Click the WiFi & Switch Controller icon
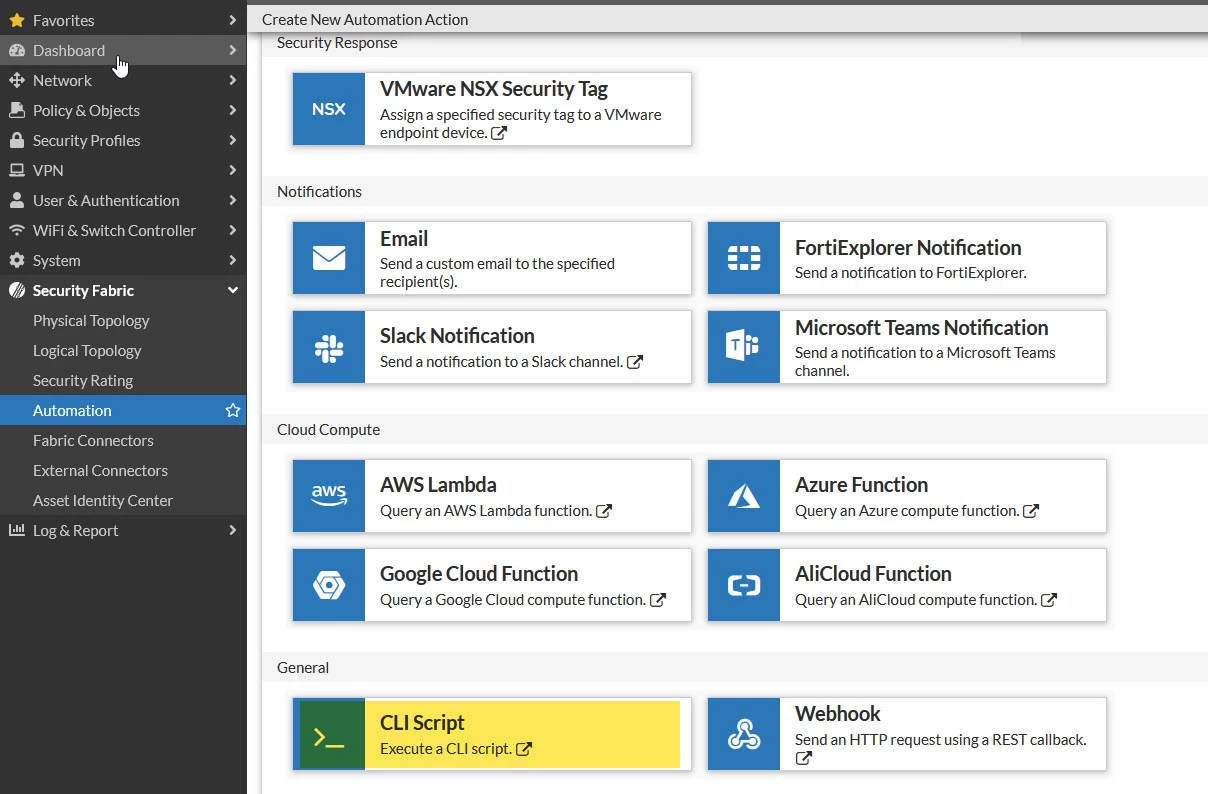Image resolution: width=1208 pixels, height=794 pixels. pyautogui.click(x=16, y=230)
